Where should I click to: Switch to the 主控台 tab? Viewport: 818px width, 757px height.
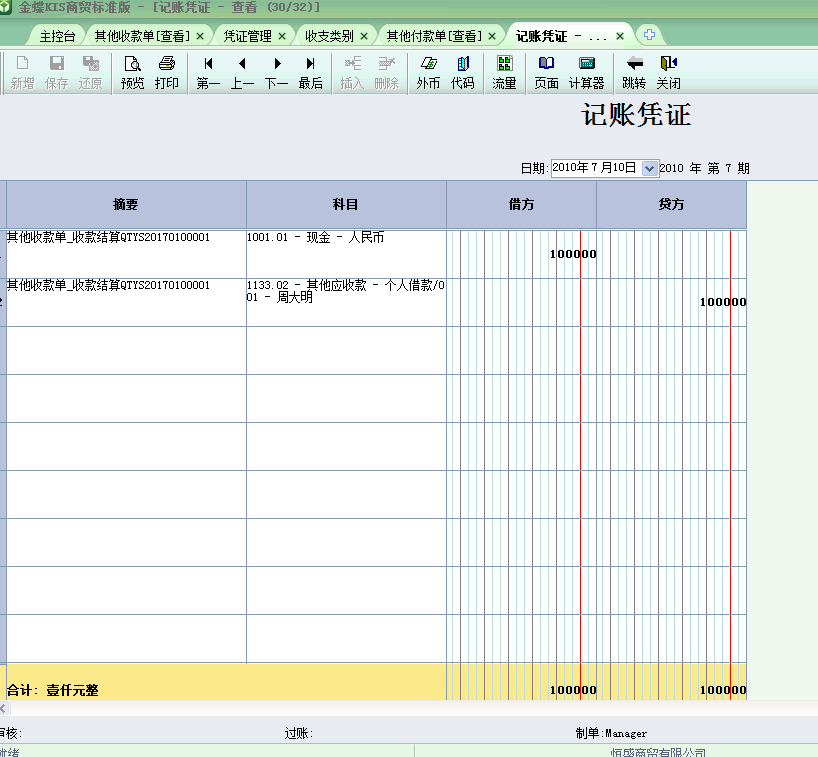[57, 36]
